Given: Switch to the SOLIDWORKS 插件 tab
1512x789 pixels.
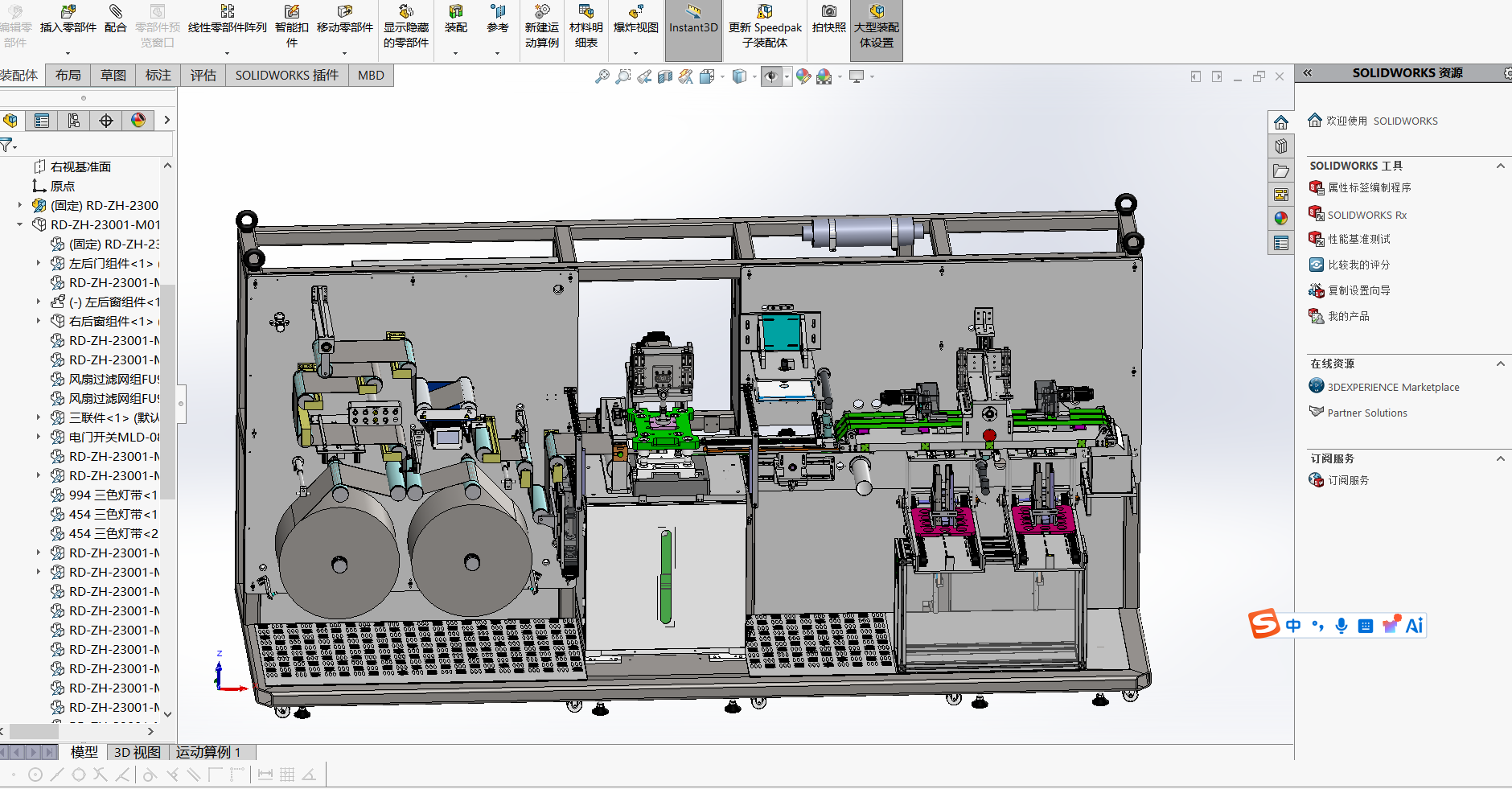Looking at the screenshot, I should pos(287,76).
